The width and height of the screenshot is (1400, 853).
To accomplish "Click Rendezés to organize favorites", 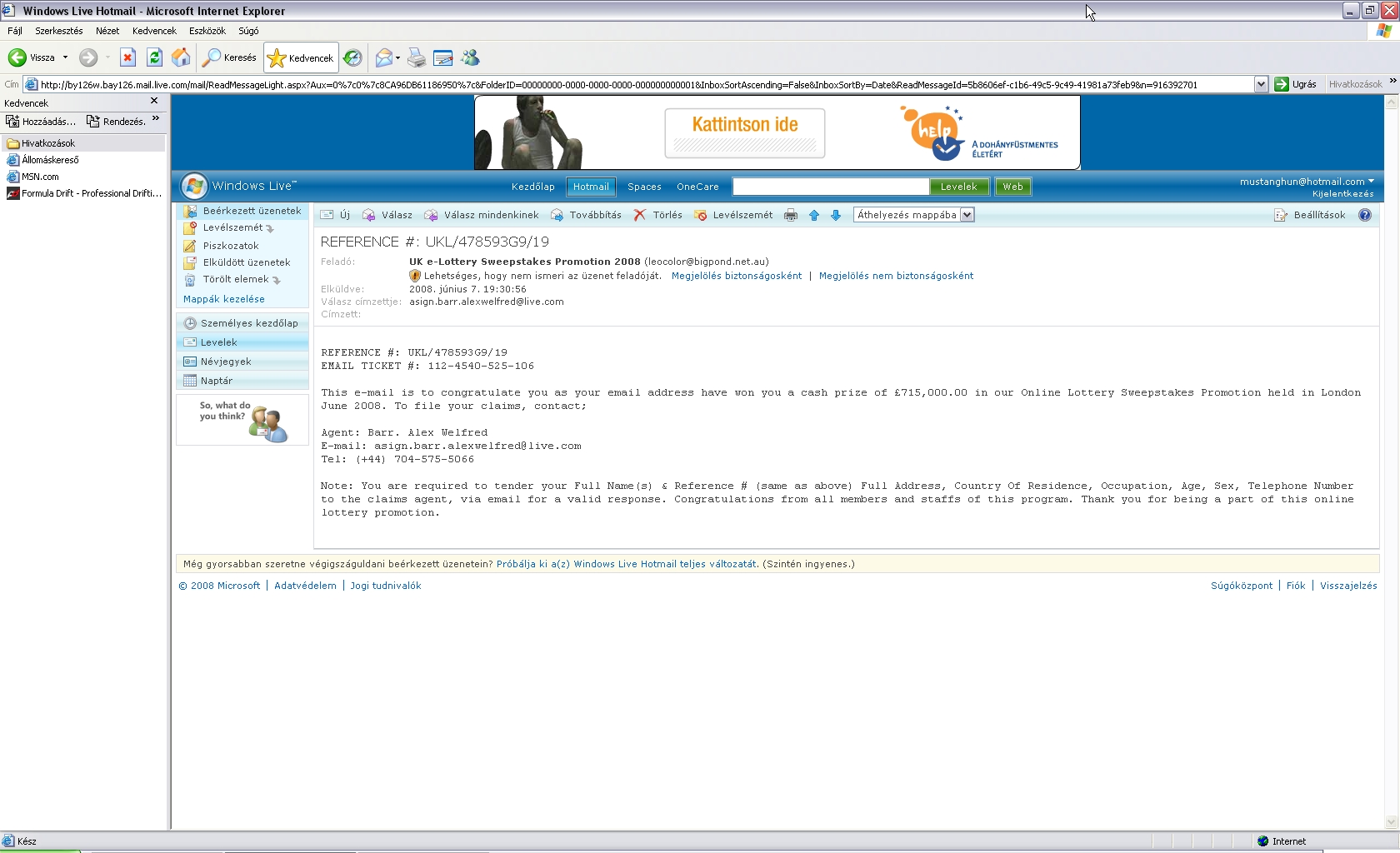I will click(116, 121).
